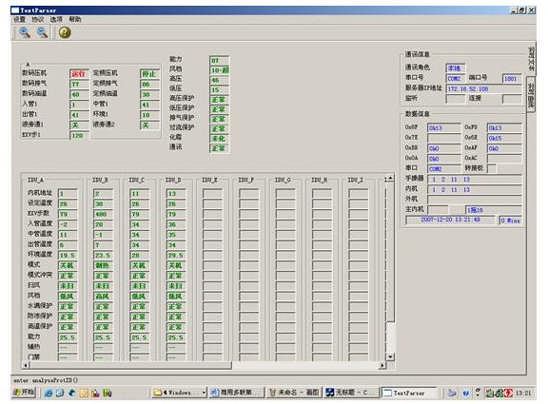Click the up arrow of the IDU vertical scrollbar
548x404 pixels.
click(x=390, y=178)
